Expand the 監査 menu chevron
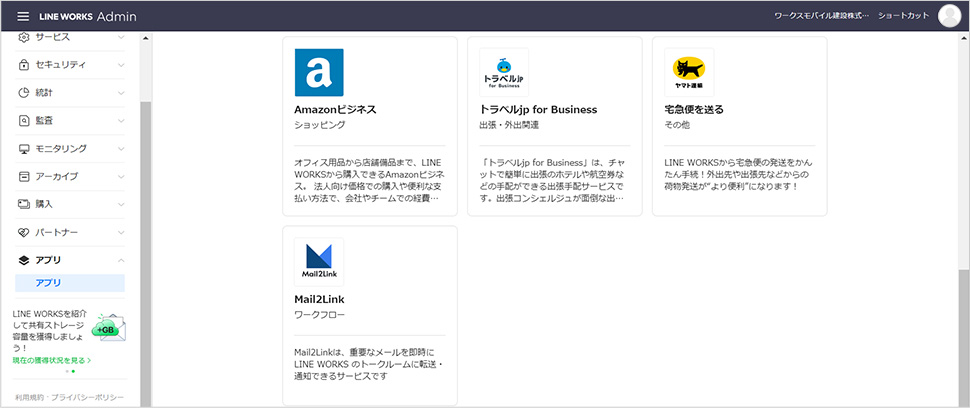 [x=121, y=121]
